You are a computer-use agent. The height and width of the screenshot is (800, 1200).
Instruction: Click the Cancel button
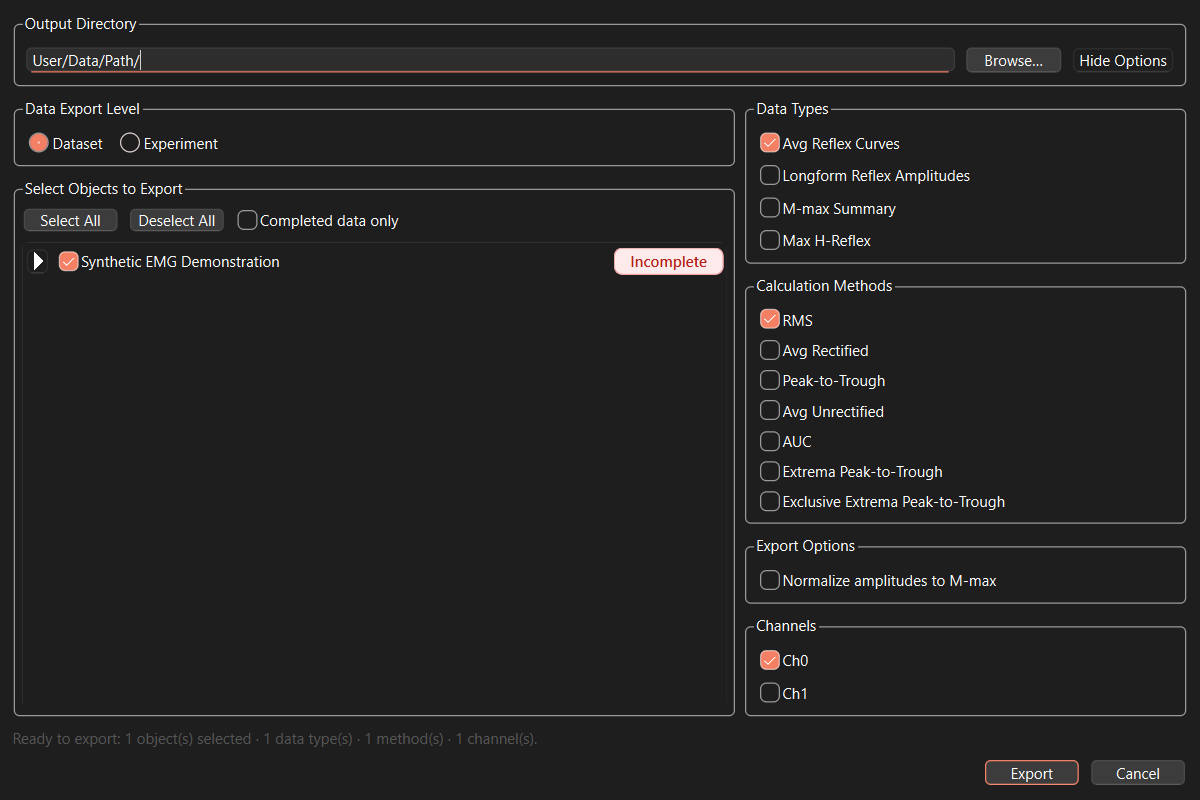(1138, 773)
